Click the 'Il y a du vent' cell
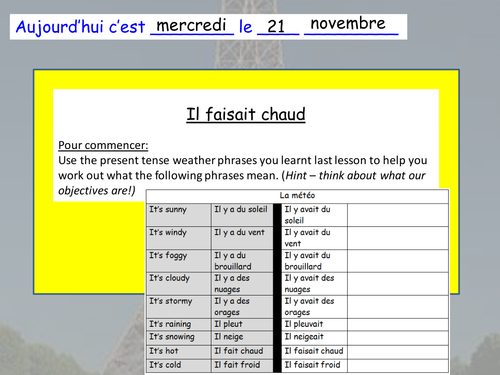The width and height of the screenshot is (500, 375). 242,238
